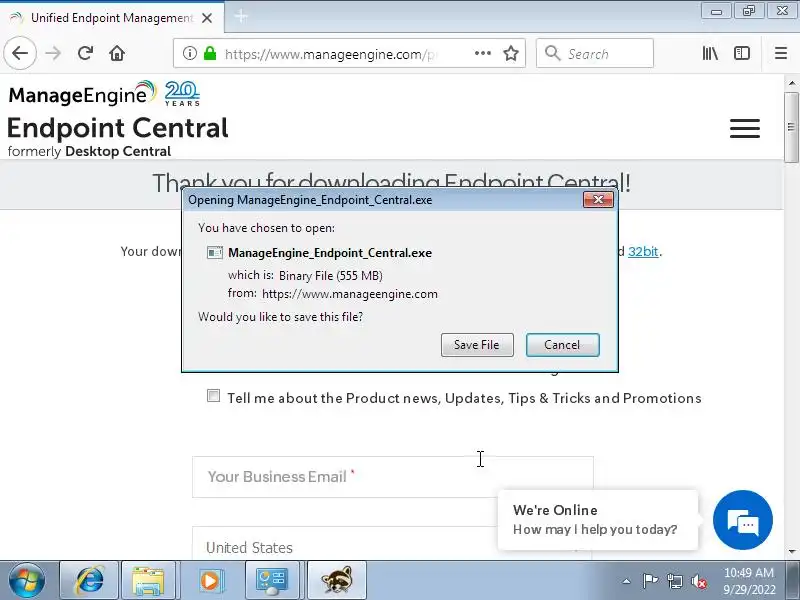Open Windows Explorer folder from taskbar
The height and width of the screenshot is (600, 800).
(x=148, y=581)
